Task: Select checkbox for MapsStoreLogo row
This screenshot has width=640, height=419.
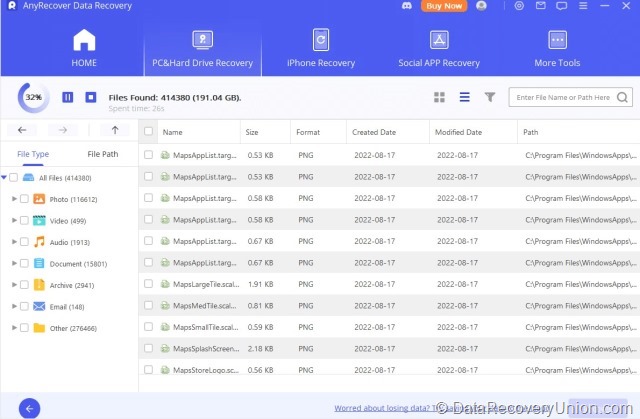Action: 148,370
